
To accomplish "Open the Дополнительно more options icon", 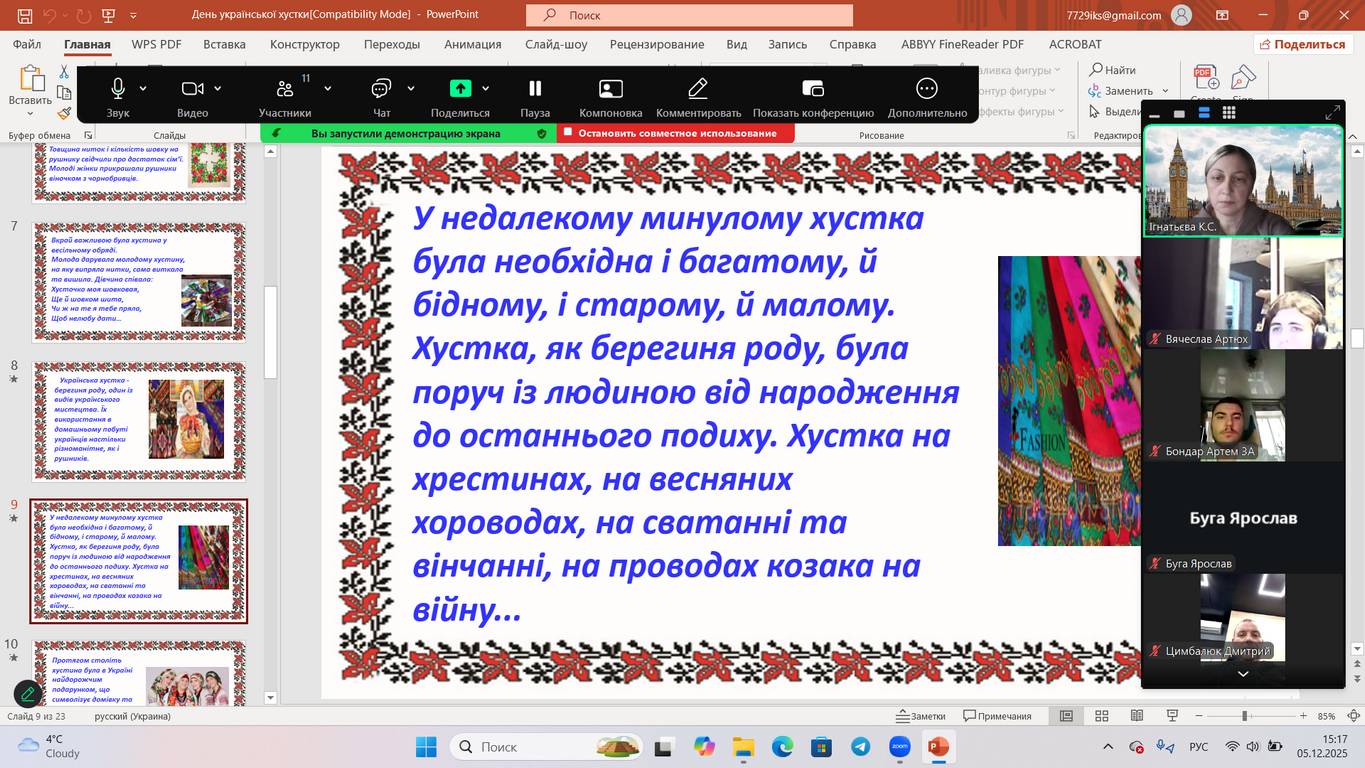I will pos(927,89).
